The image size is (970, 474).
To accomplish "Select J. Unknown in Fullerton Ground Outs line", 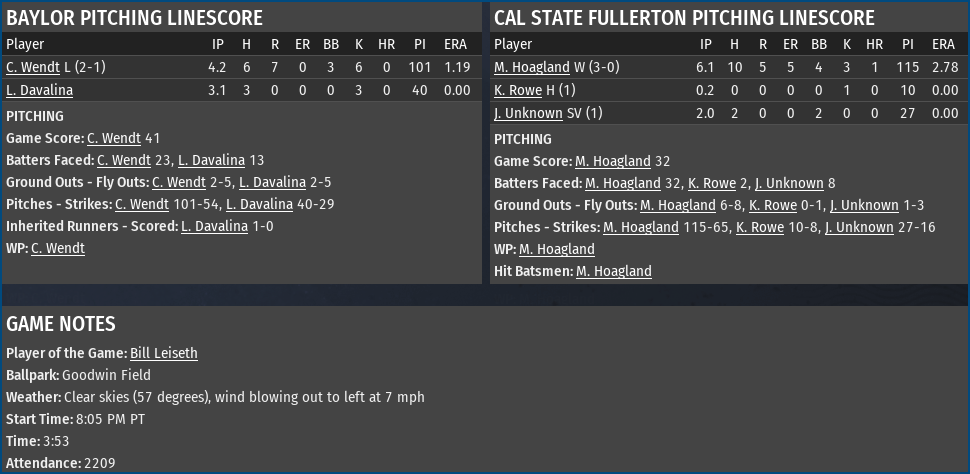I will click(x=864, y=205).
